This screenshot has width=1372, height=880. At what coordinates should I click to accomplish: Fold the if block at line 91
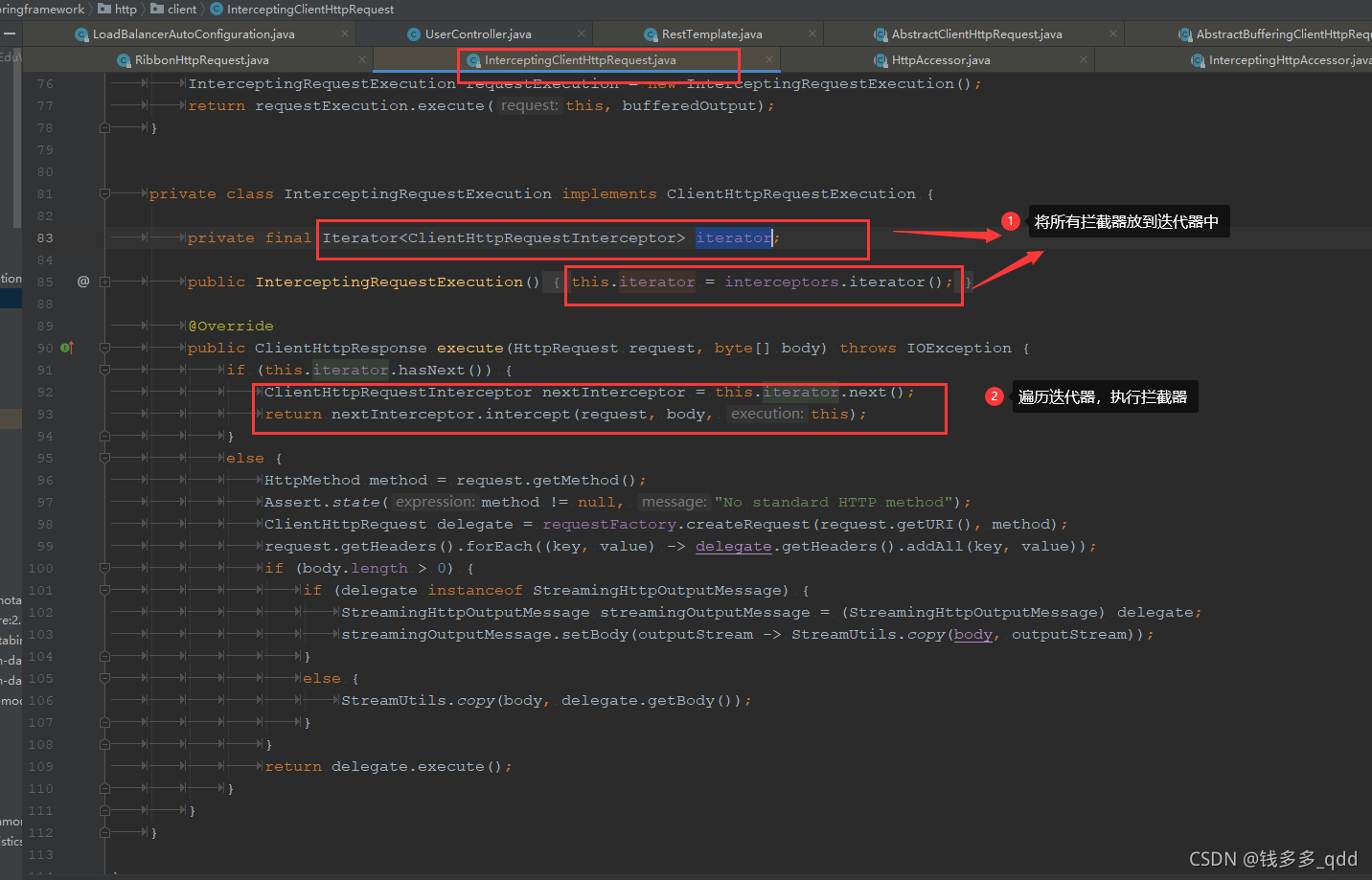pyautogui.click(x=104, y=370)
